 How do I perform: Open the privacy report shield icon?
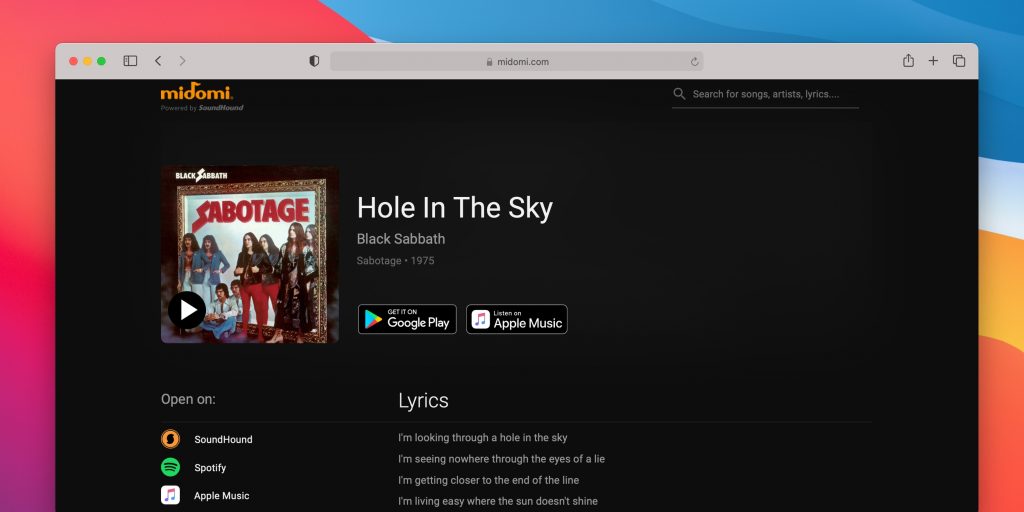314,61
